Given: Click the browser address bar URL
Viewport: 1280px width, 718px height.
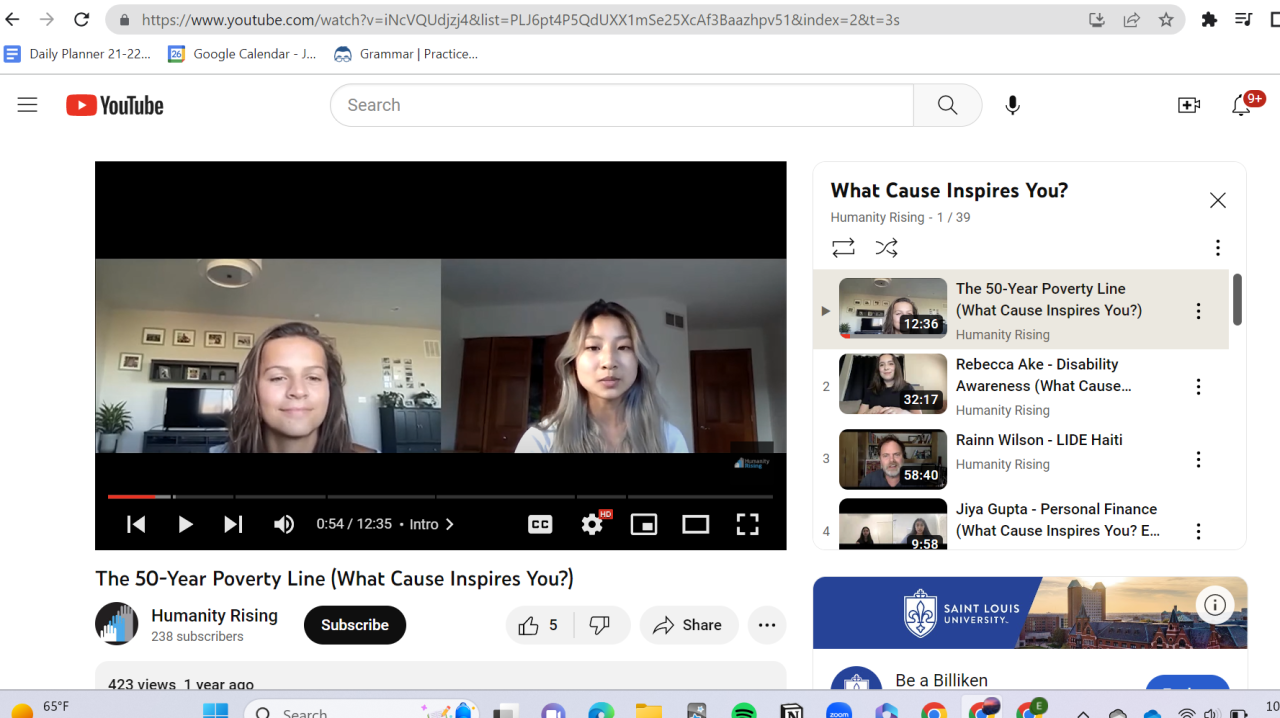Looking at the screenshot, I should [x=520, y=20].
